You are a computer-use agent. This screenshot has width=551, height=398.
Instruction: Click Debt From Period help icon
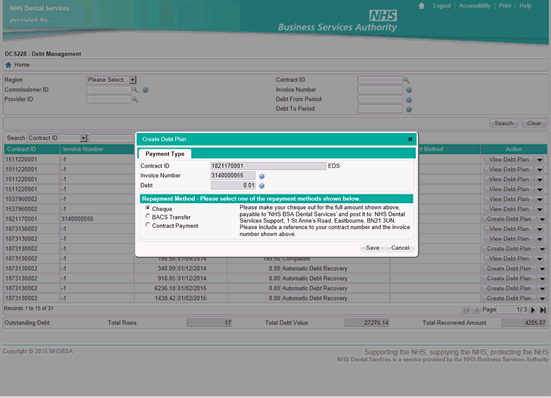pyautogui.click(x=409, y=100)
